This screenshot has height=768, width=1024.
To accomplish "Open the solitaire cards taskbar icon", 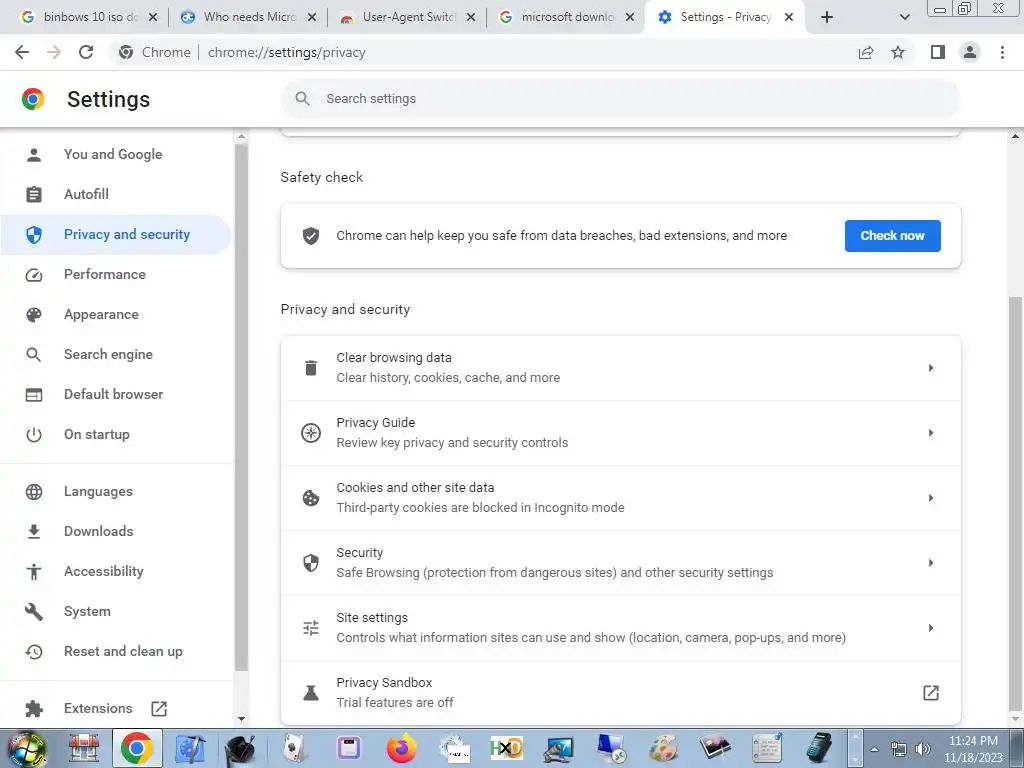I will (x=296, y=748).
